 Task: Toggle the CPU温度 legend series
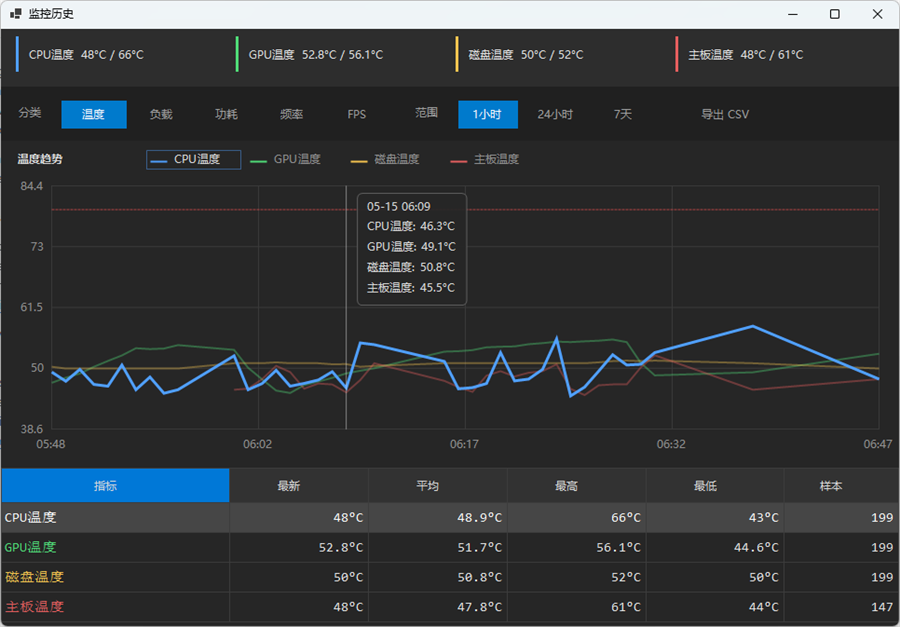[x=193, y=160]
